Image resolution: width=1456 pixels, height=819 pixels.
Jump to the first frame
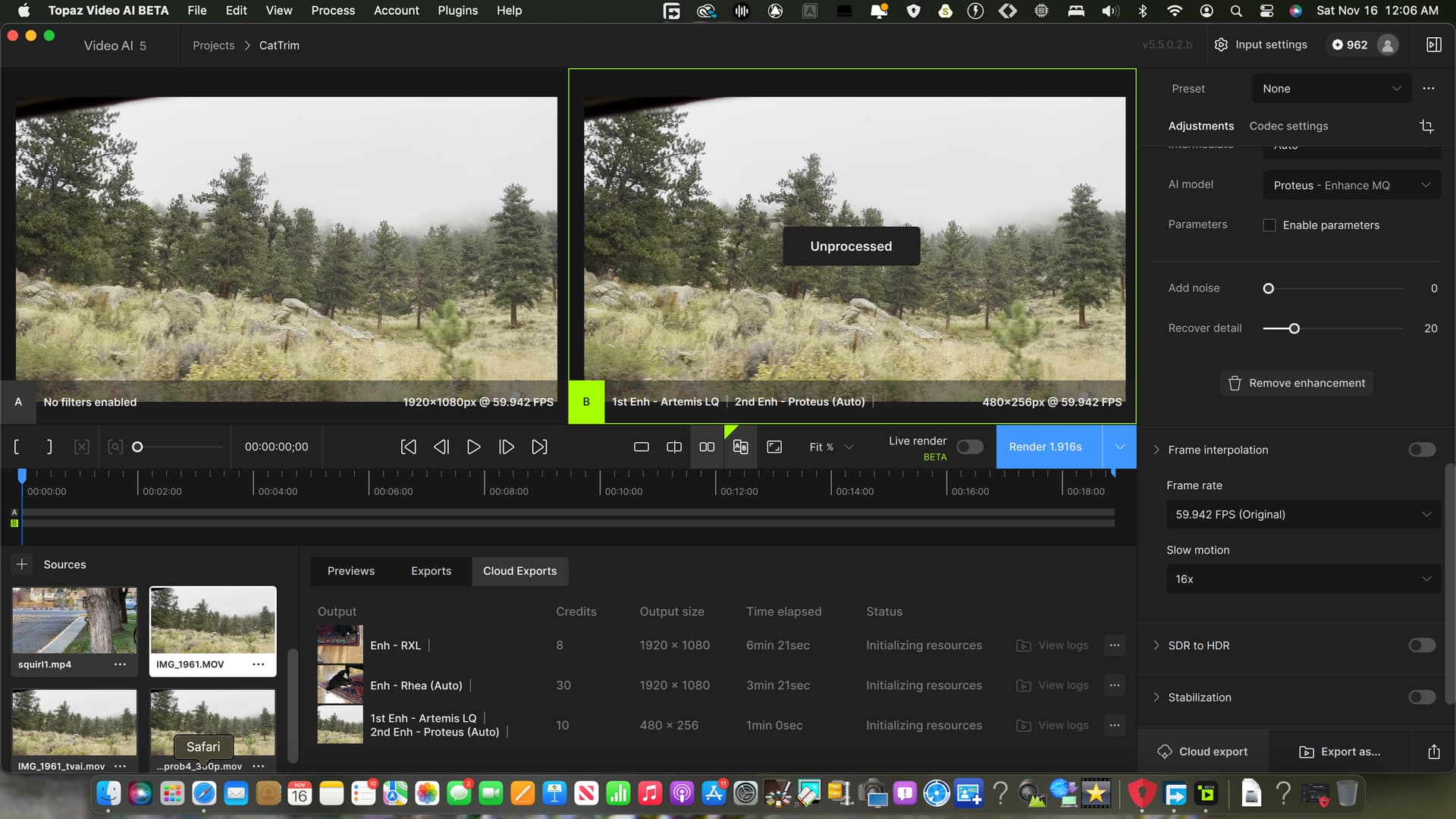[x=408, y=447]
